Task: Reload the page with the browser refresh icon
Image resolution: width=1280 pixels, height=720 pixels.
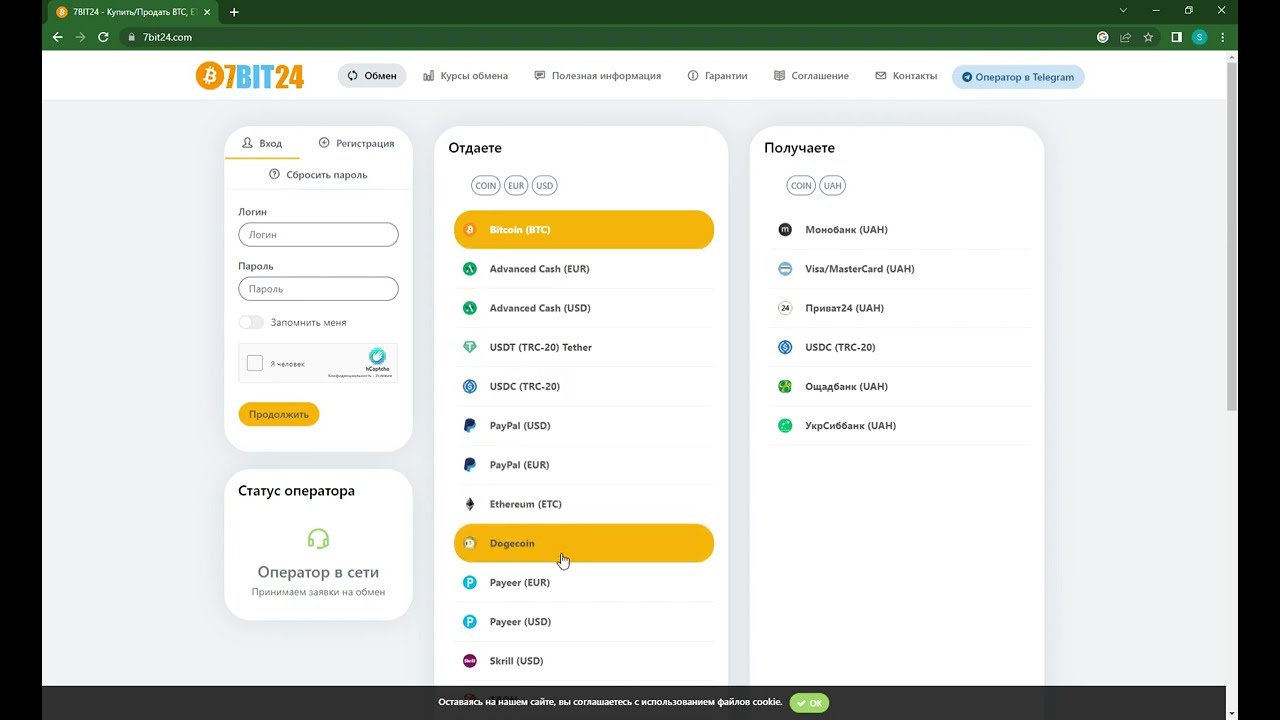Action: click(x=103, y=37)
